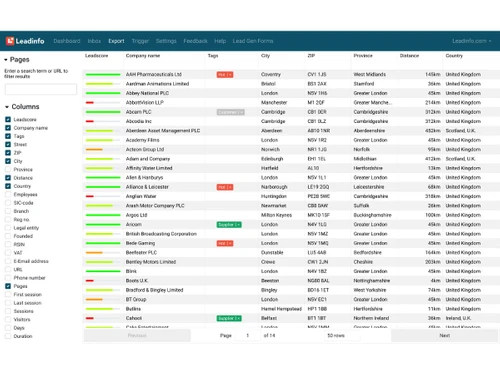Enable the Branch column checkbox

click(x=8, y=211)
